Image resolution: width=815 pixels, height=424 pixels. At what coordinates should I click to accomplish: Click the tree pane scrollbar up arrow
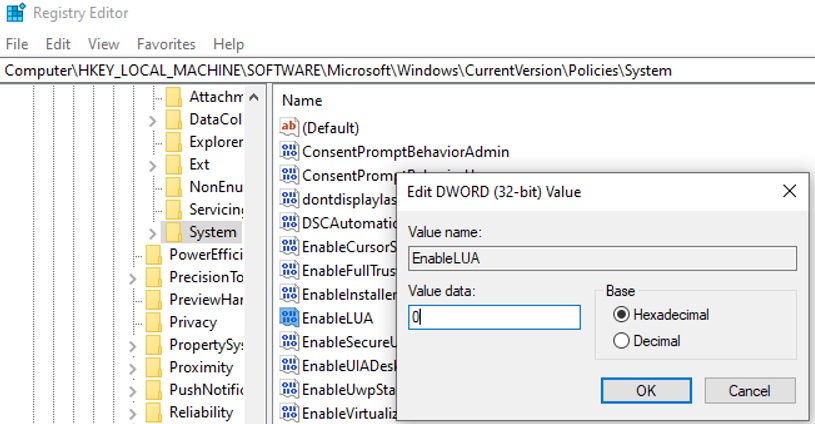pyautogui.click(x=254, y=98)
